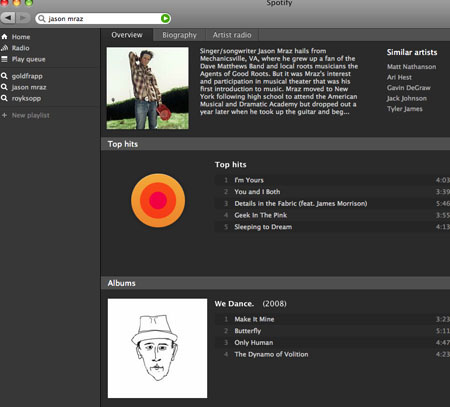Click the We Dance. album title

(234, 304)
